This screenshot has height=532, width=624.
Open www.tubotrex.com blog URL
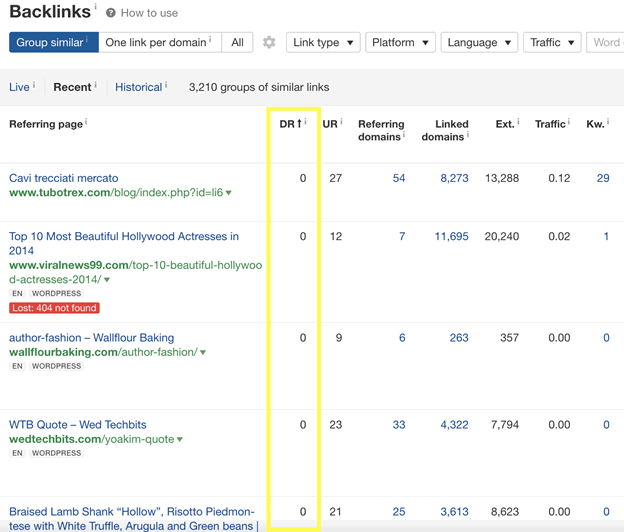point(116,193)
